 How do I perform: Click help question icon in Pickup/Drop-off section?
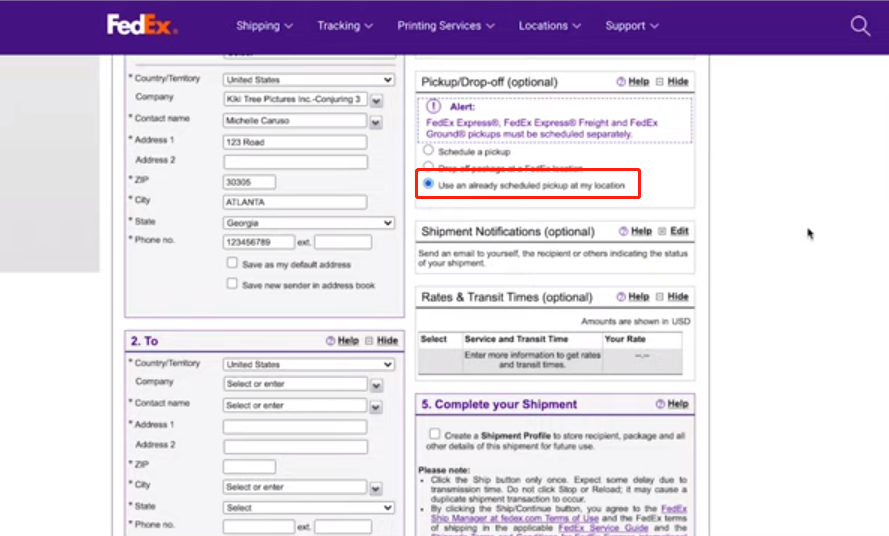(x=621, y=82)
